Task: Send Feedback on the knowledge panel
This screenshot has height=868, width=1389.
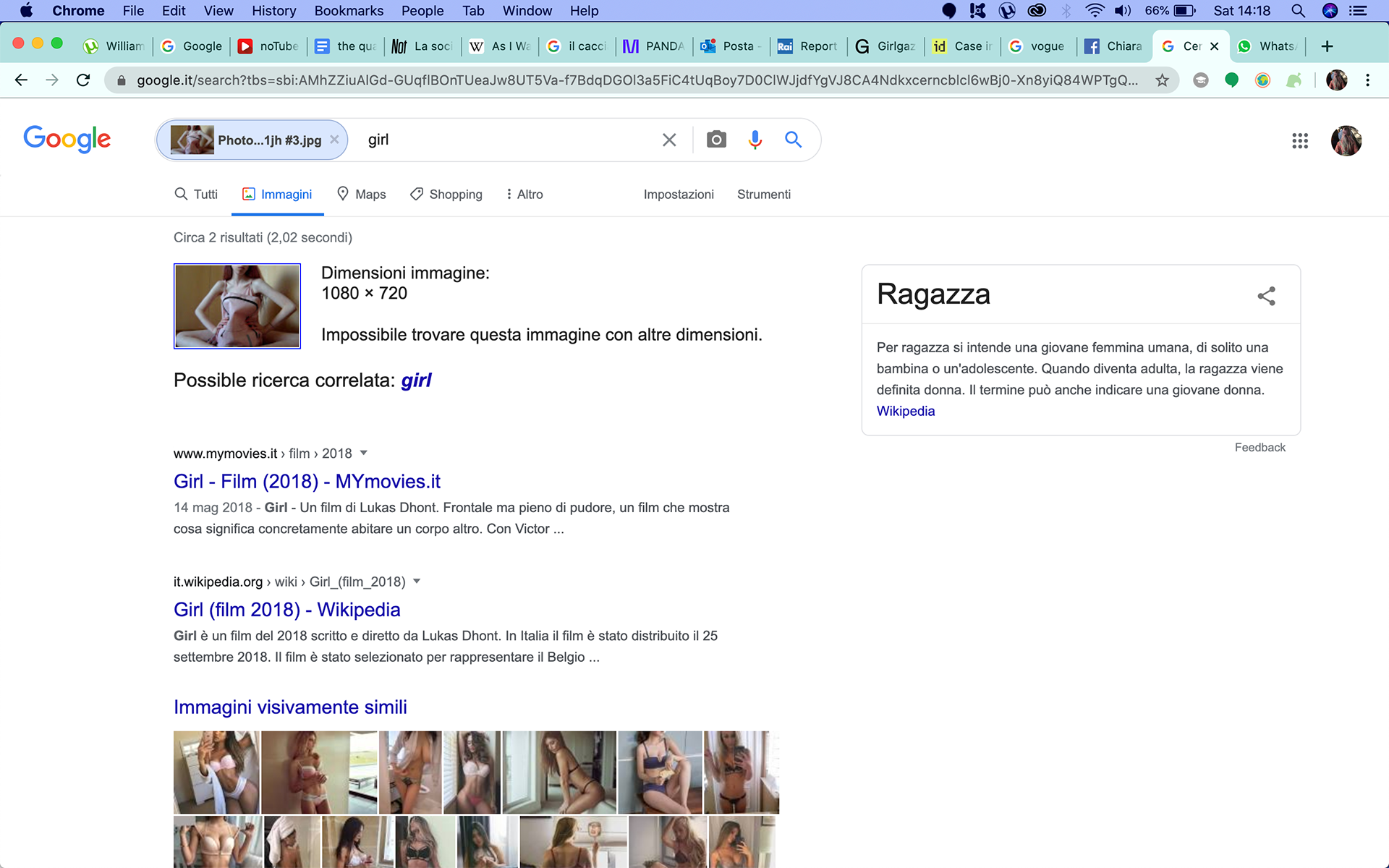Action: [x=1260, y=447]
